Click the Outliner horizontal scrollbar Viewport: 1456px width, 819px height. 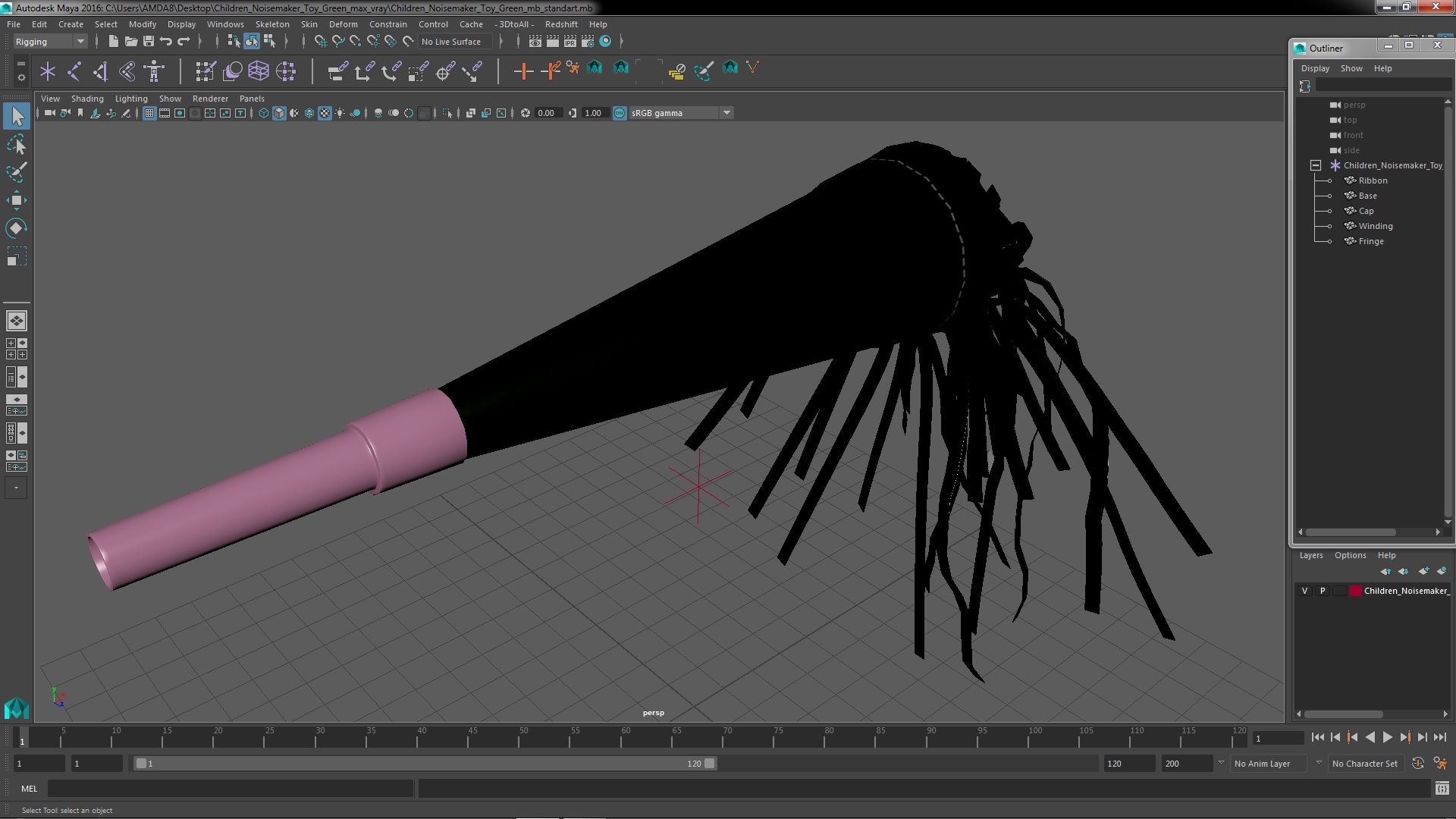[x=1351, y=532]
